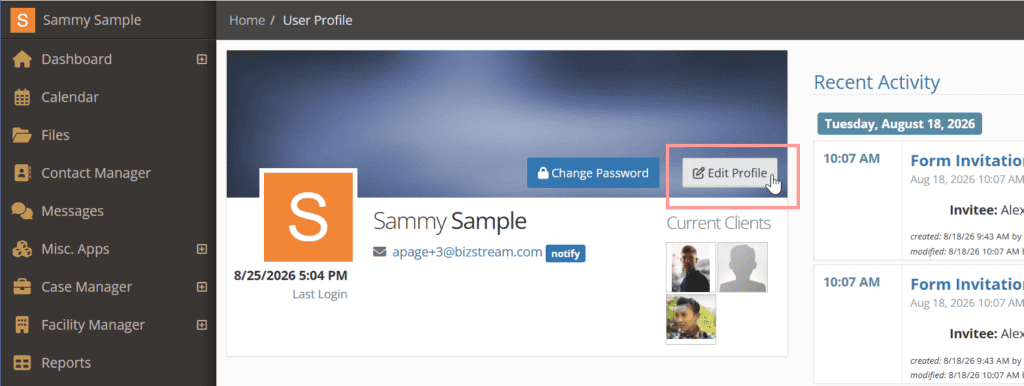
Task: Click the Change Password button
Action: click(593, 173)
